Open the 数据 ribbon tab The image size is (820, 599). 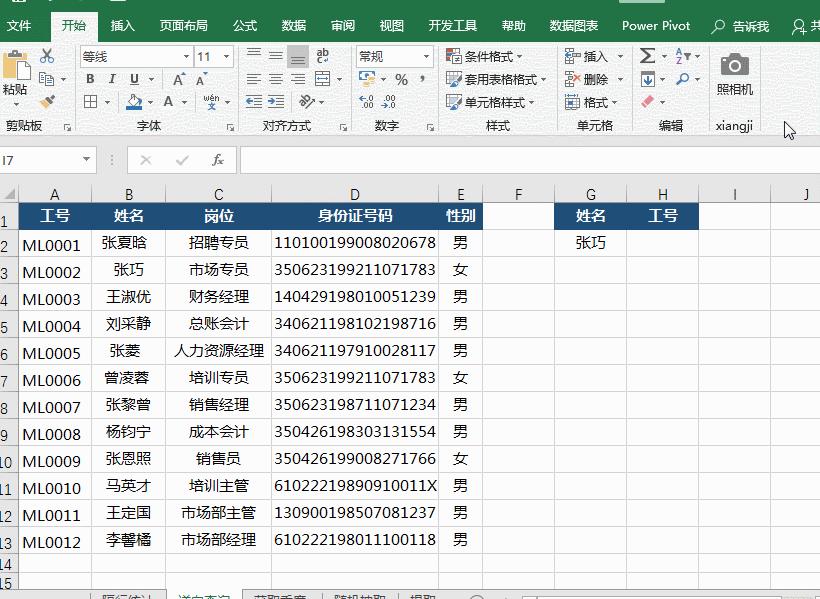click(293, 25)
